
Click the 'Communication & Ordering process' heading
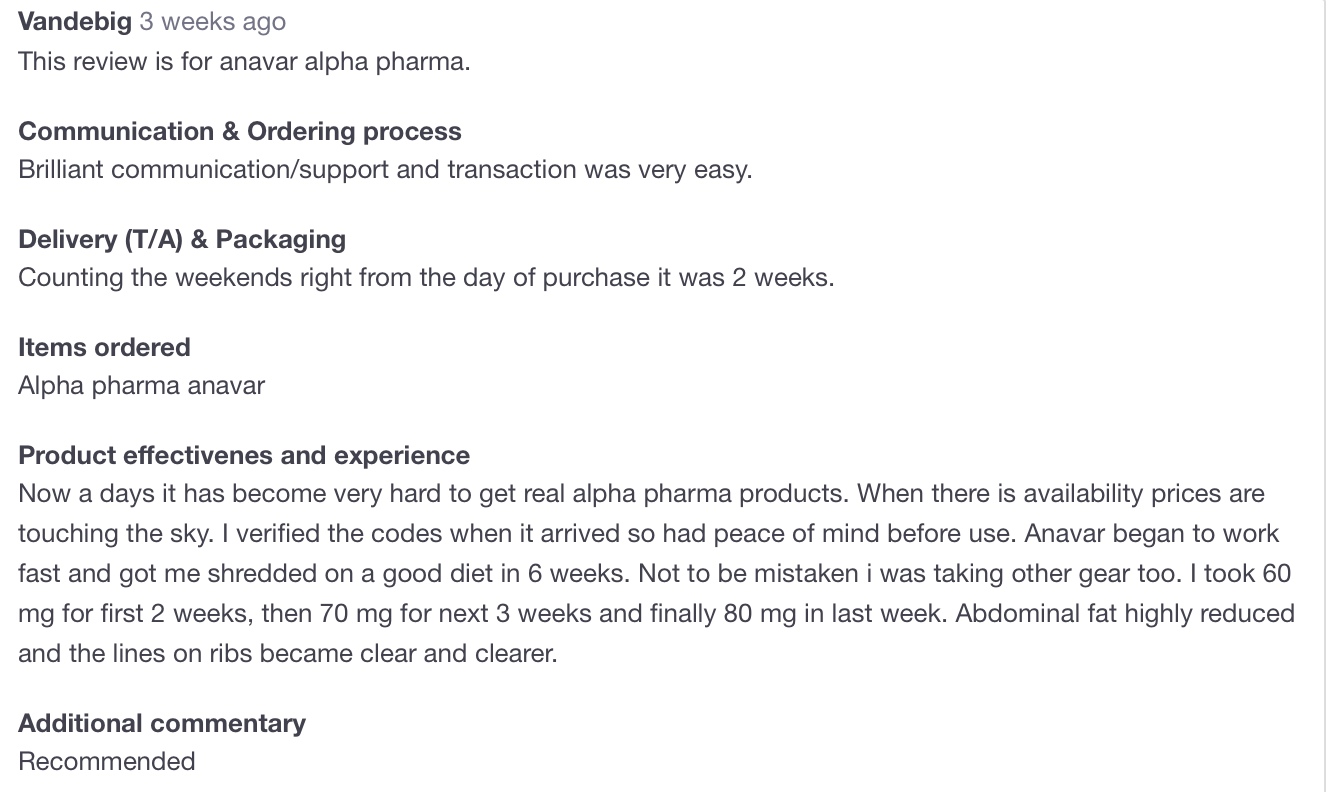pos(240,131)
